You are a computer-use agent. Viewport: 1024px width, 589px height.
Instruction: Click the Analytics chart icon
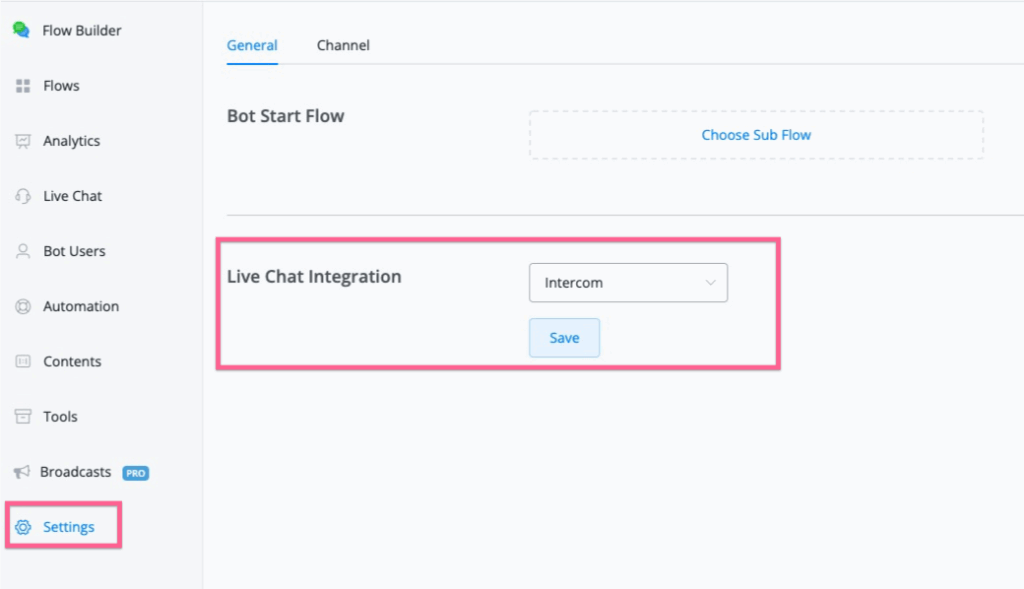23,141
